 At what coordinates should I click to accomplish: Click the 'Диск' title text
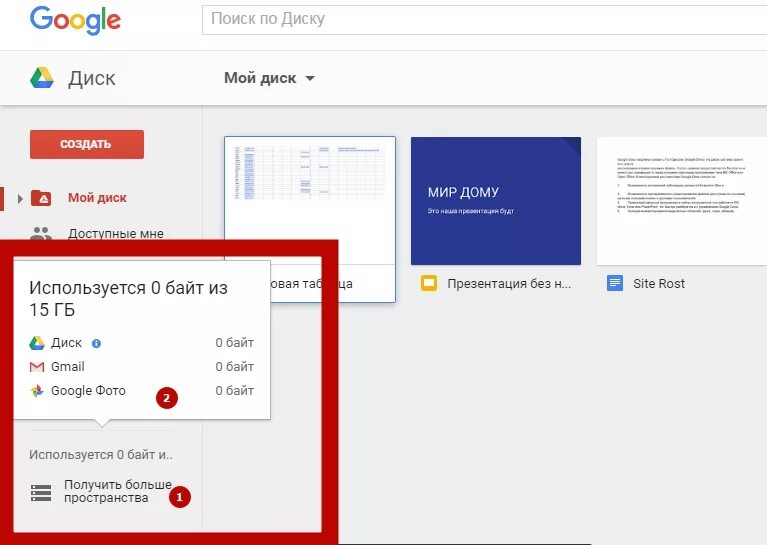91,78
